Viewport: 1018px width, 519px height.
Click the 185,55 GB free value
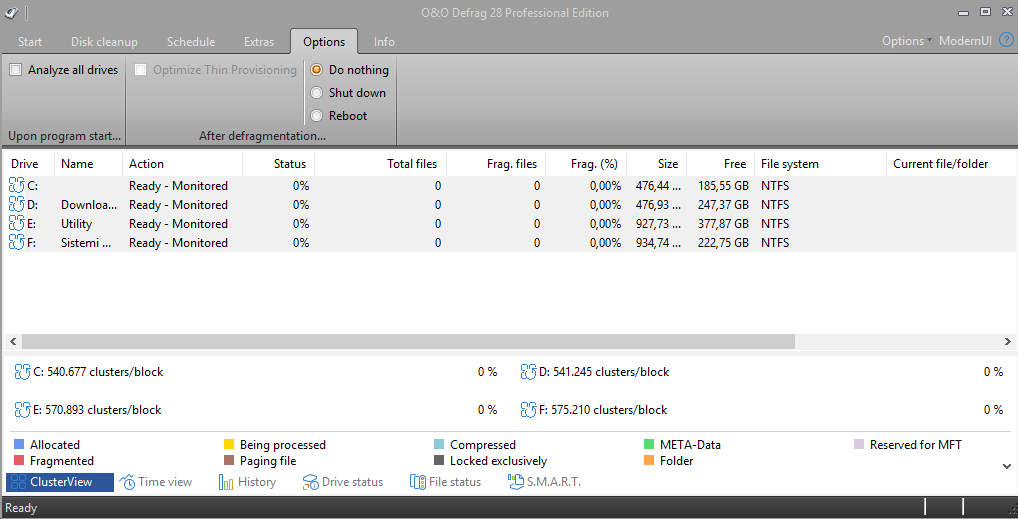click(x=723, y=186)
